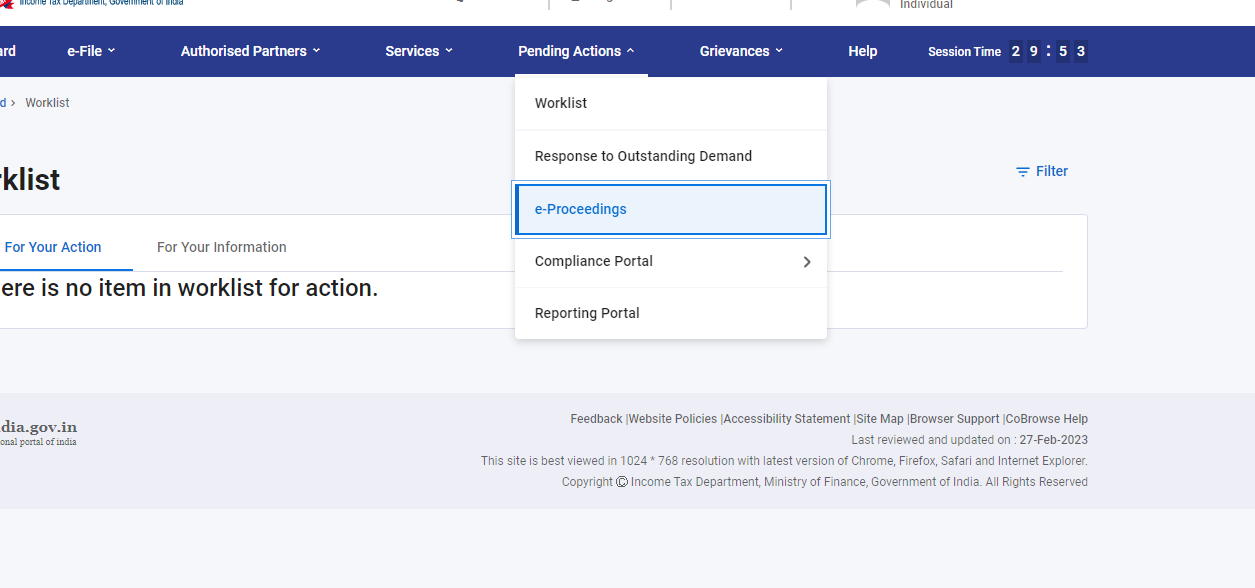1255x588 pixels.
Task: Select the e-Proceedings menu item
Action: click(581, 209)
